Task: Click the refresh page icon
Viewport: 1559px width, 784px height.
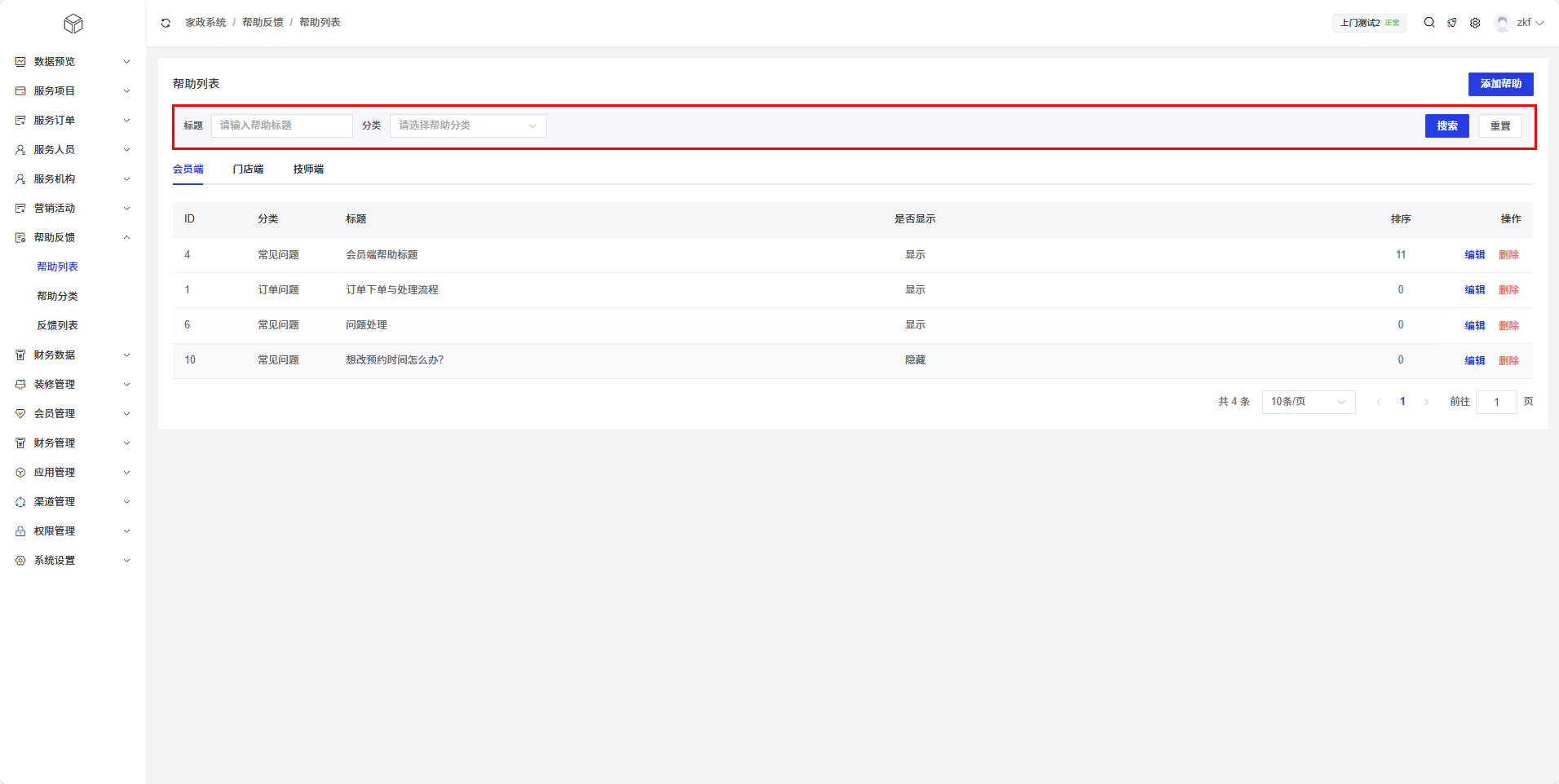Action: point(166,23)
